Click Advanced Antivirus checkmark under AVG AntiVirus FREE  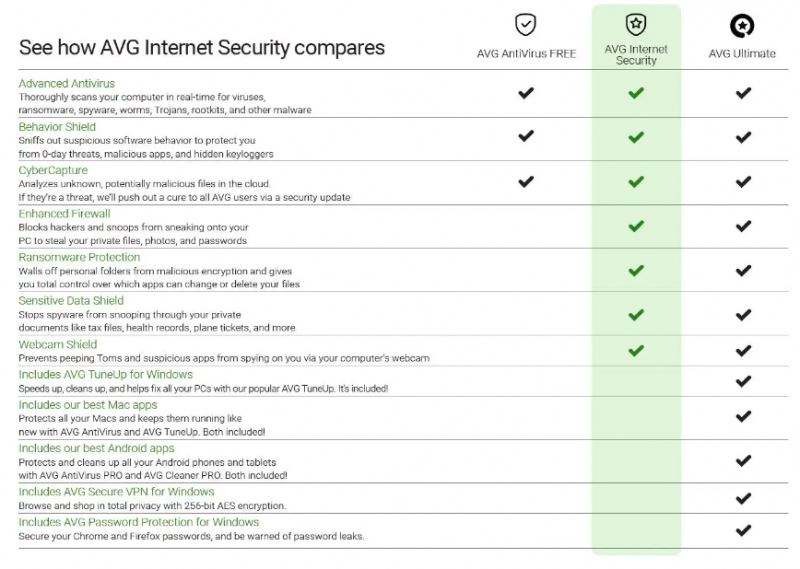click(x=526, y=93)
